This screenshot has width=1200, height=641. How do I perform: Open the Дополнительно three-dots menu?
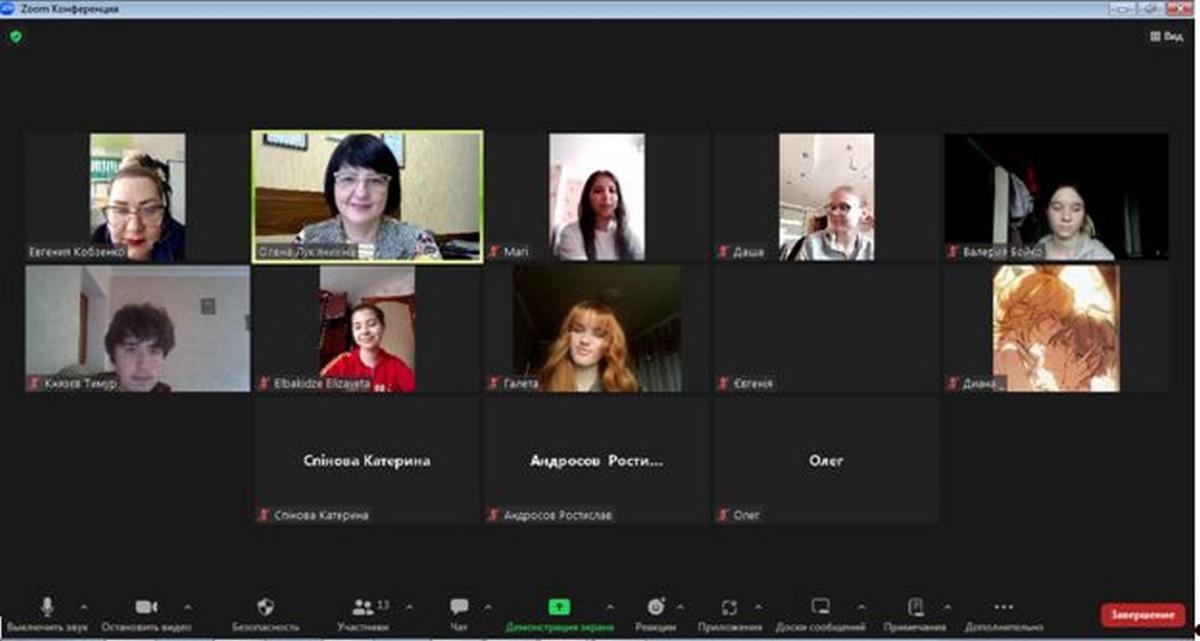coord(1003,606)
